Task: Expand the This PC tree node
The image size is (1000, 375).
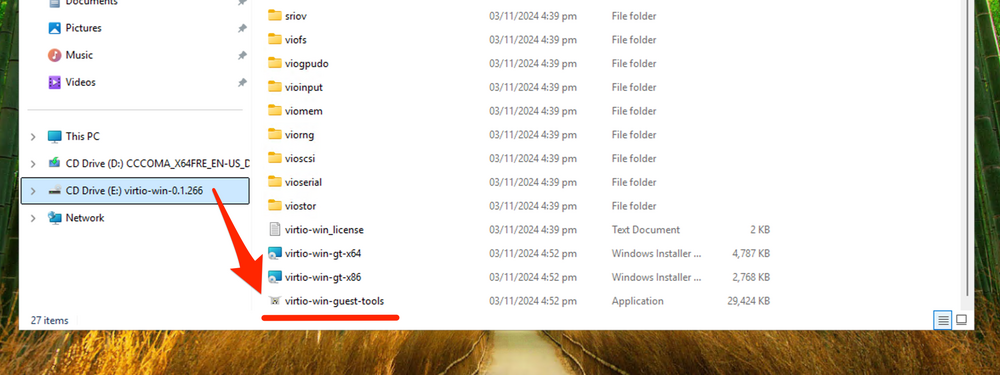Action: (x=33, y=136)
